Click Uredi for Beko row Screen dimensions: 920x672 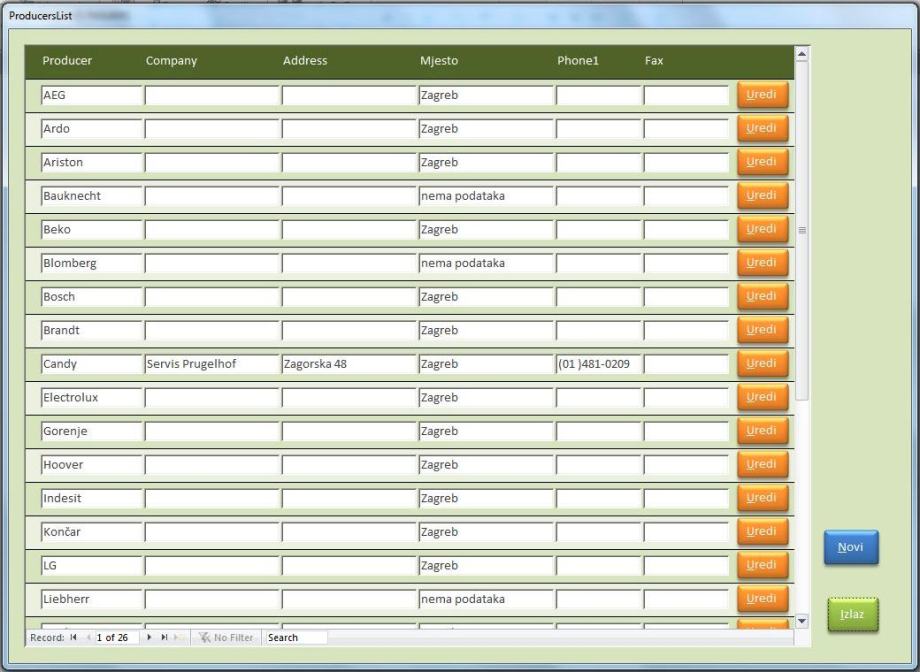(x=762, y=229)
